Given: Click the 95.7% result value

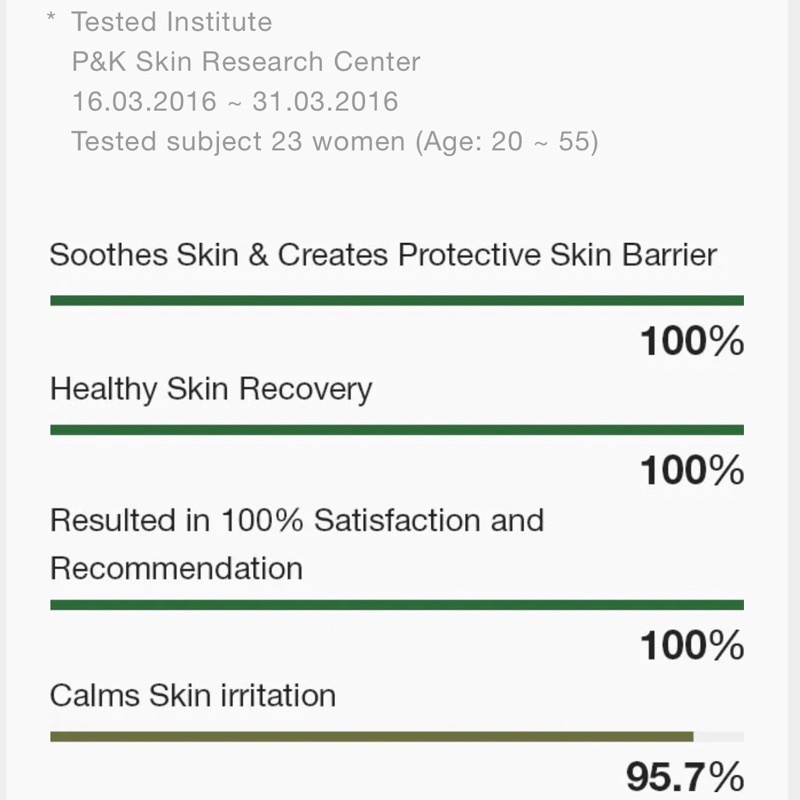Looking at the screenshot, I should coord(684,778).
